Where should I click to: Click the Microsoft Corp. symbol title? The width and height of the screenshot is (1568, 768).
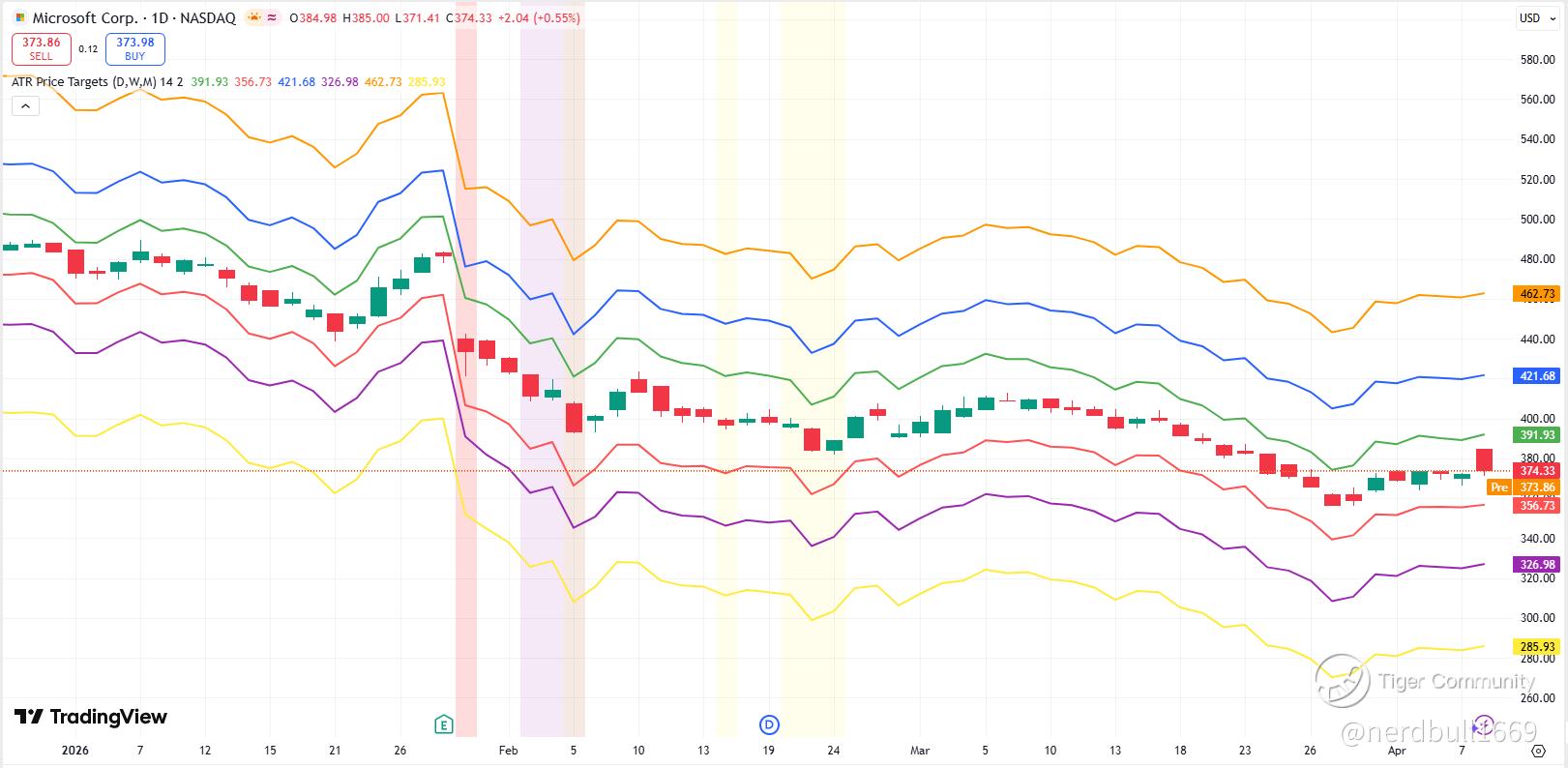(83, 17)
